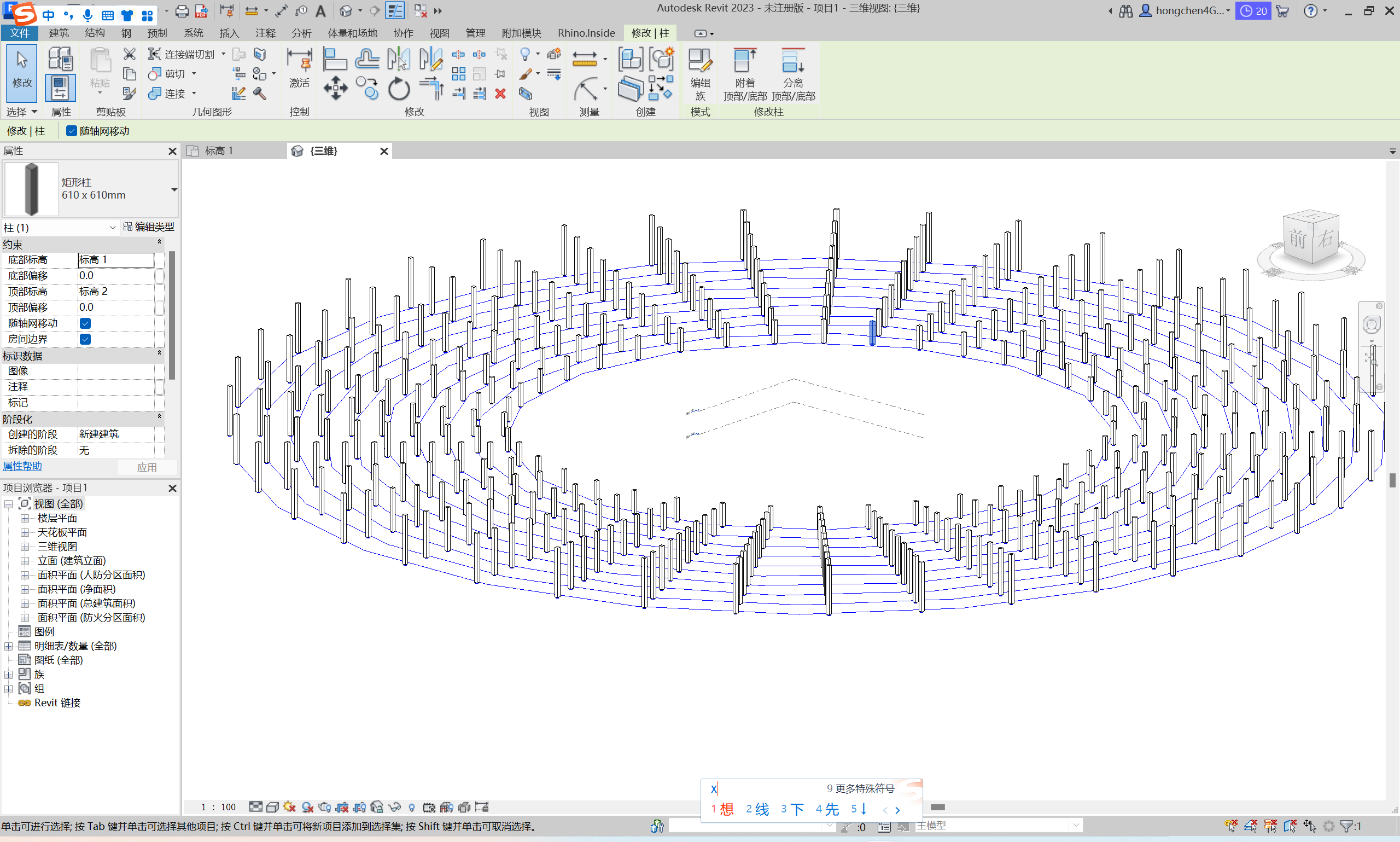The image size is (1400, 842).
Task: Open the 体量和场地 ribbon tab
Action: click(353, 33)
